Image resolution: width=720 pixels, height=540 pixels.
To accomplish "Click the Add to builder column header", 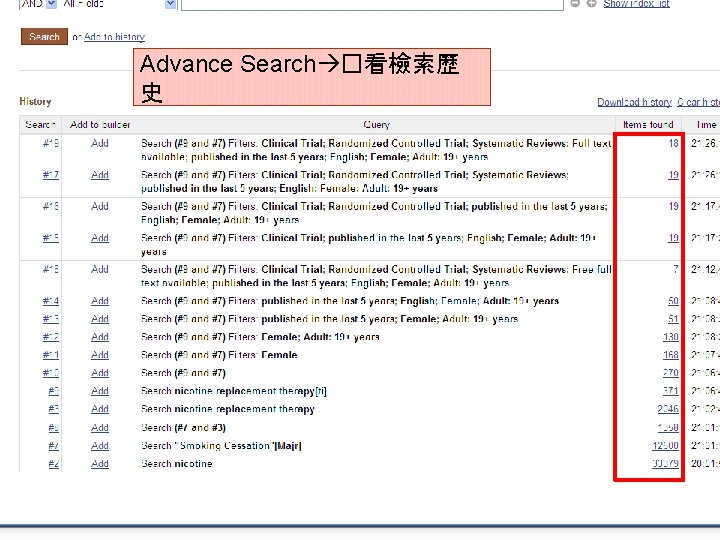I will coord(100,125).
